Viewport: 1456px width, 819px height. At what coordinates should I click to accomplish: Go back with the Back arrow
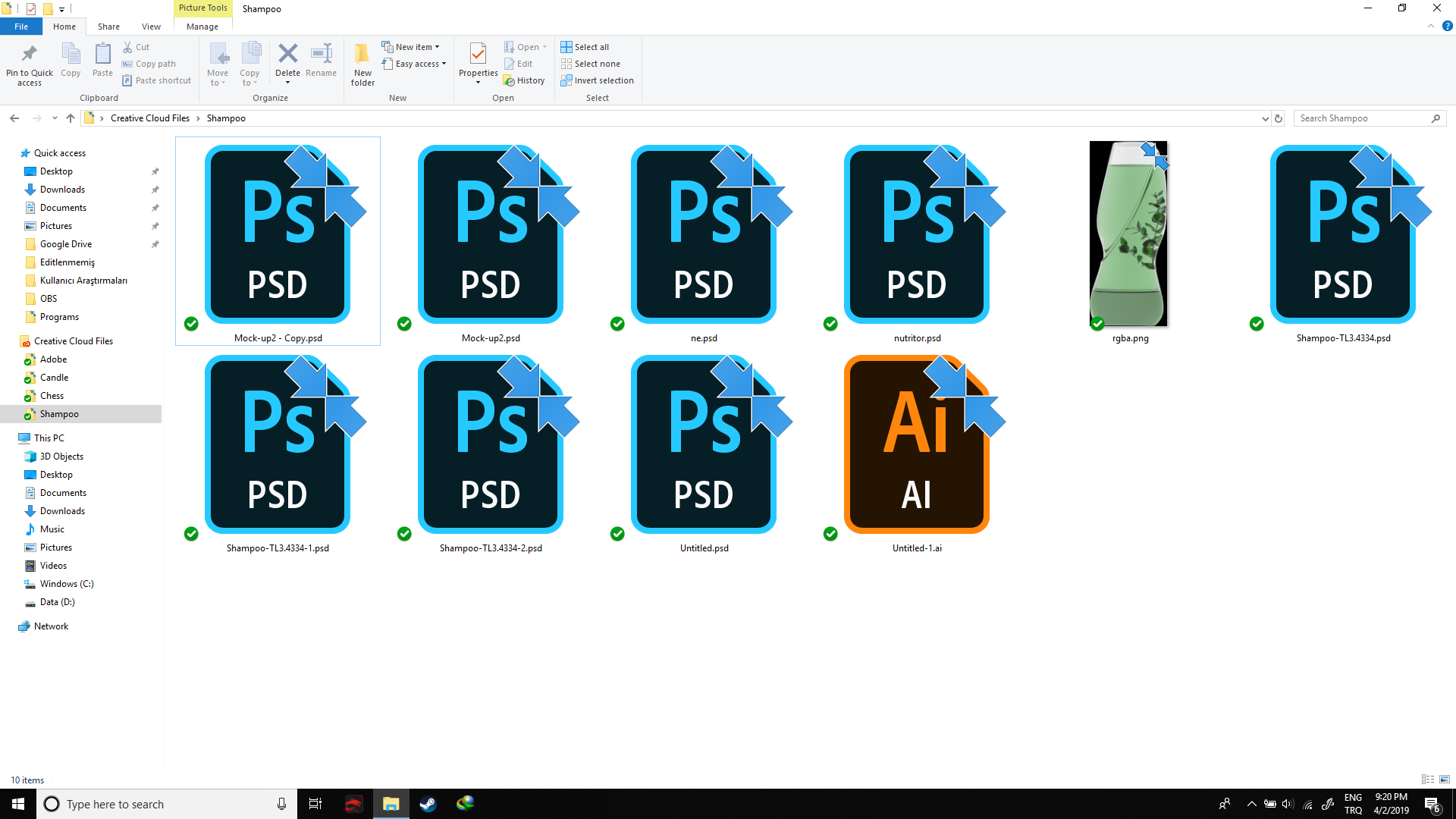[x=14, y=118]
